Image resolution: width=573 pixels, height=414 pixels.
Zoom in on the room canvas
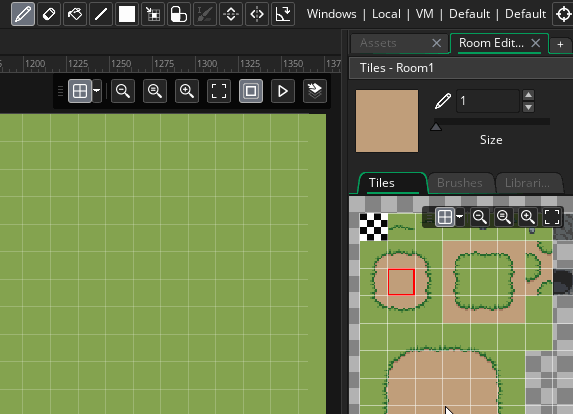(x=187, y=91)
